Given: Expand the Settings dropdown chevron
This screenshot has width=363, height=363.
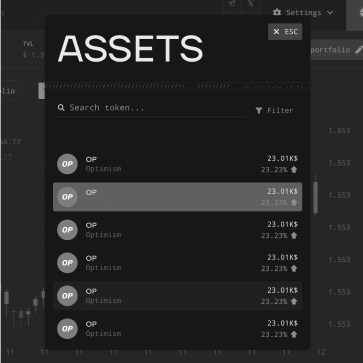Looking at the screenshot, I should pyautogui.click(x=330, y=13).
